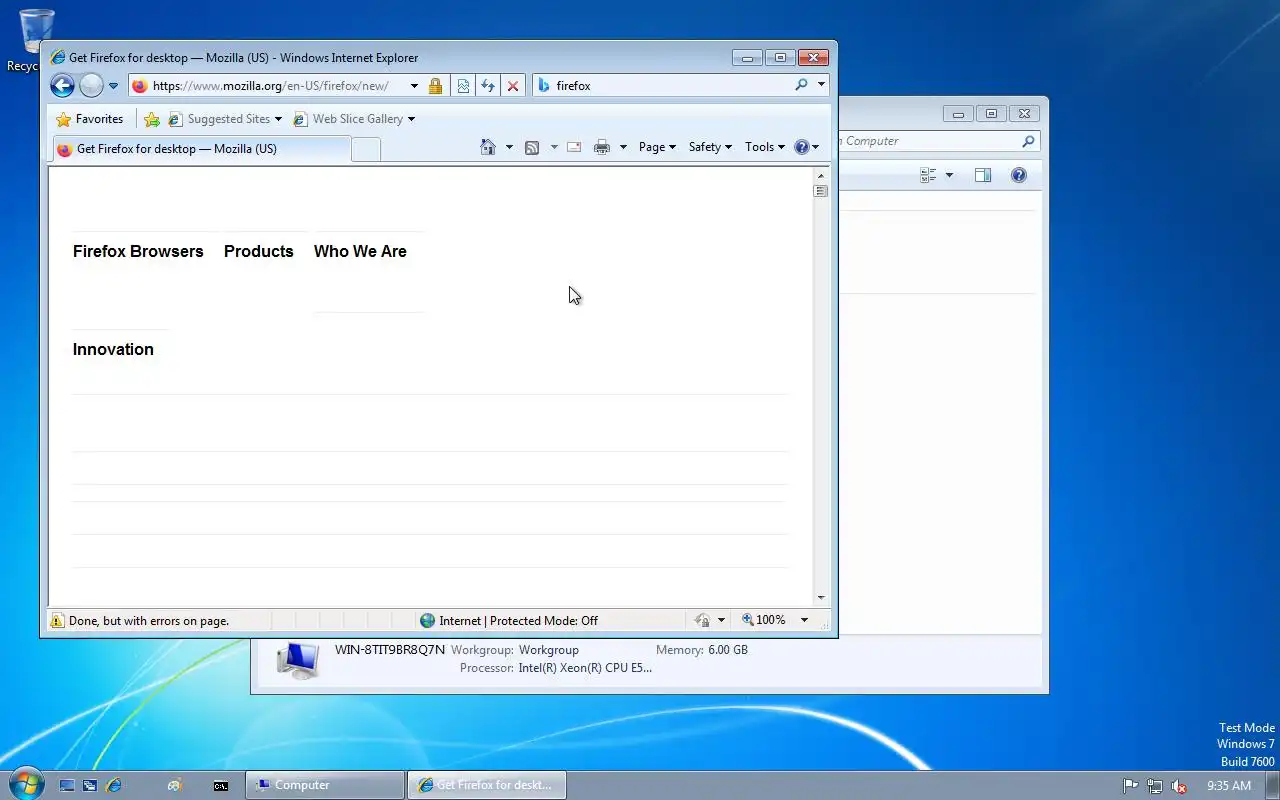
Task: Click the search magnifier icon
Action: click(x=801, y=85)
